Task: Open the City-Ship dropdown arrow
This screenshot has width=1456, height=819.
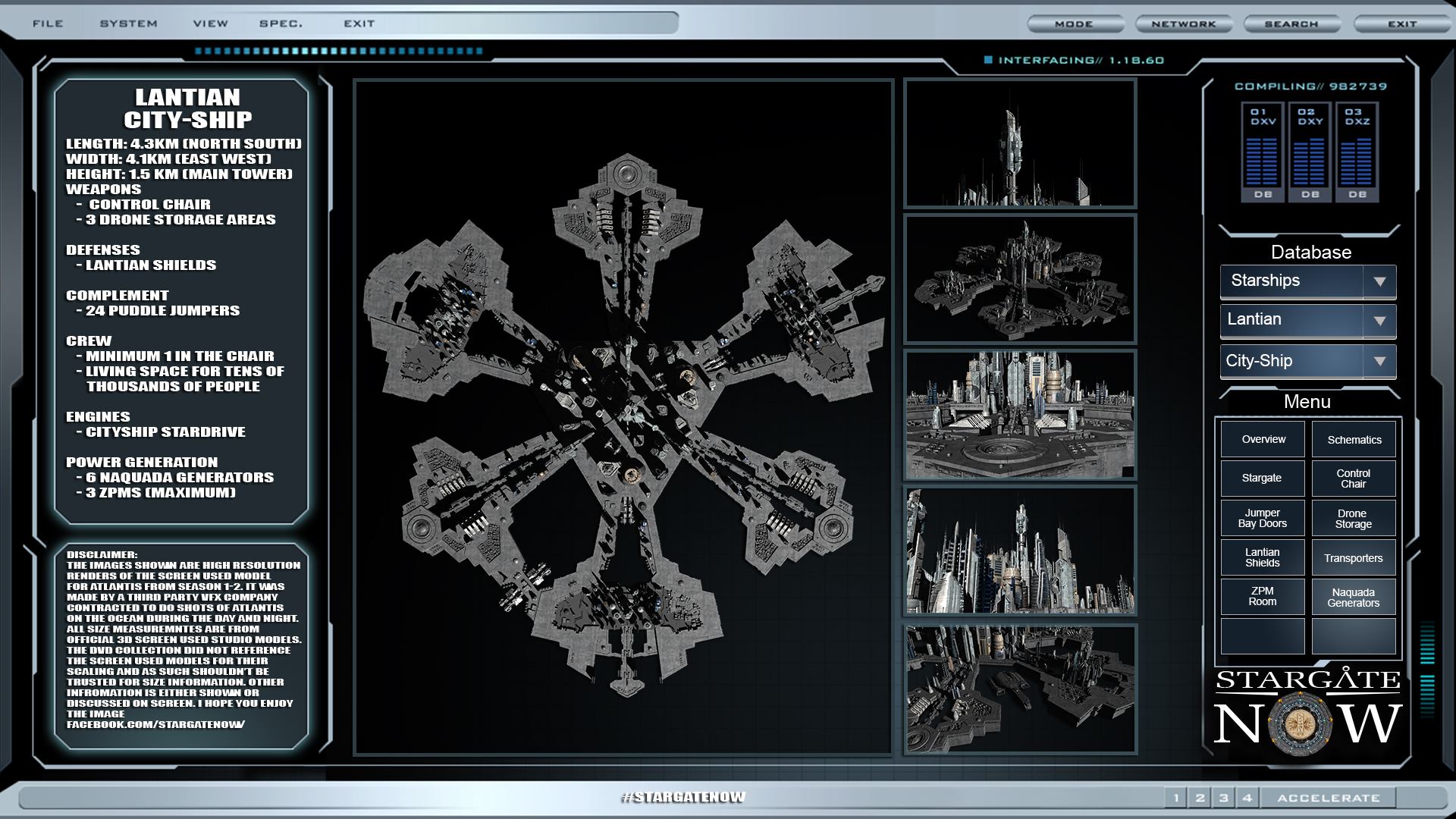Action: click(1379, 362)
